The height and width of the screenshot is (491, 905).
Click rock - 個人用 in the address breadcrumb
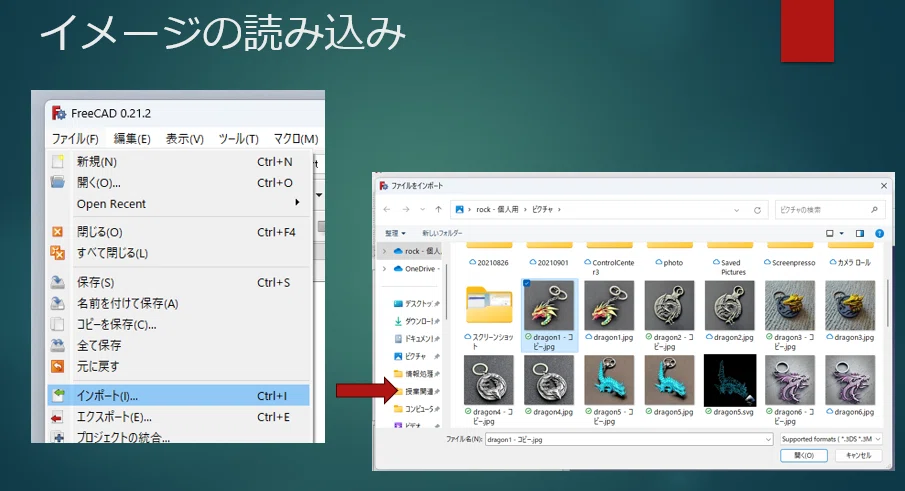point(498,209)
